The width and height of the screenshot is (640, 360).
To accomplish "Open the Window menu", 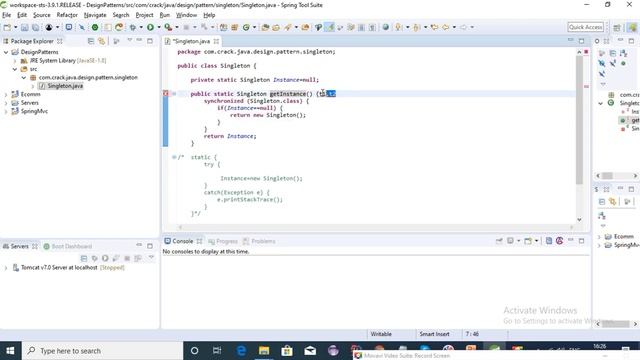I will pos(186,15).
